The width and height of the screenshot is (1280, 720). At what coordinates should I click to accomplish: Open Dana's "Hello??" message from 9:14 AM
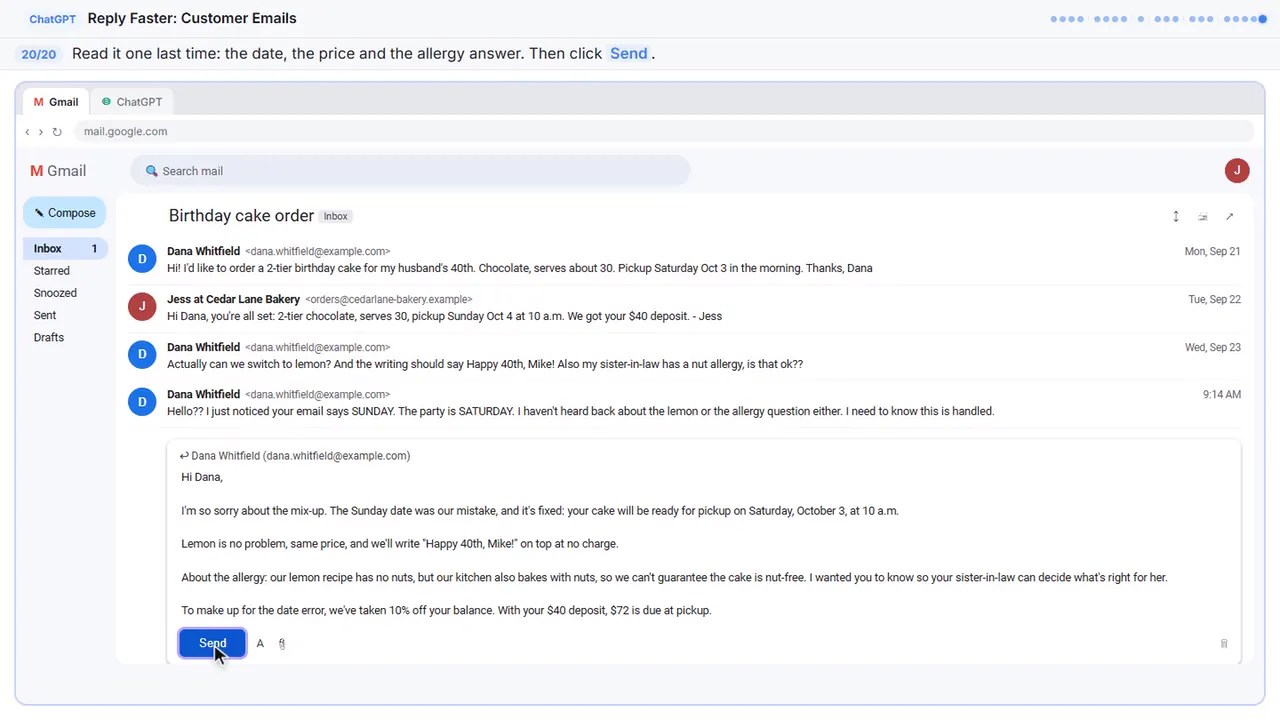(684, 402)
